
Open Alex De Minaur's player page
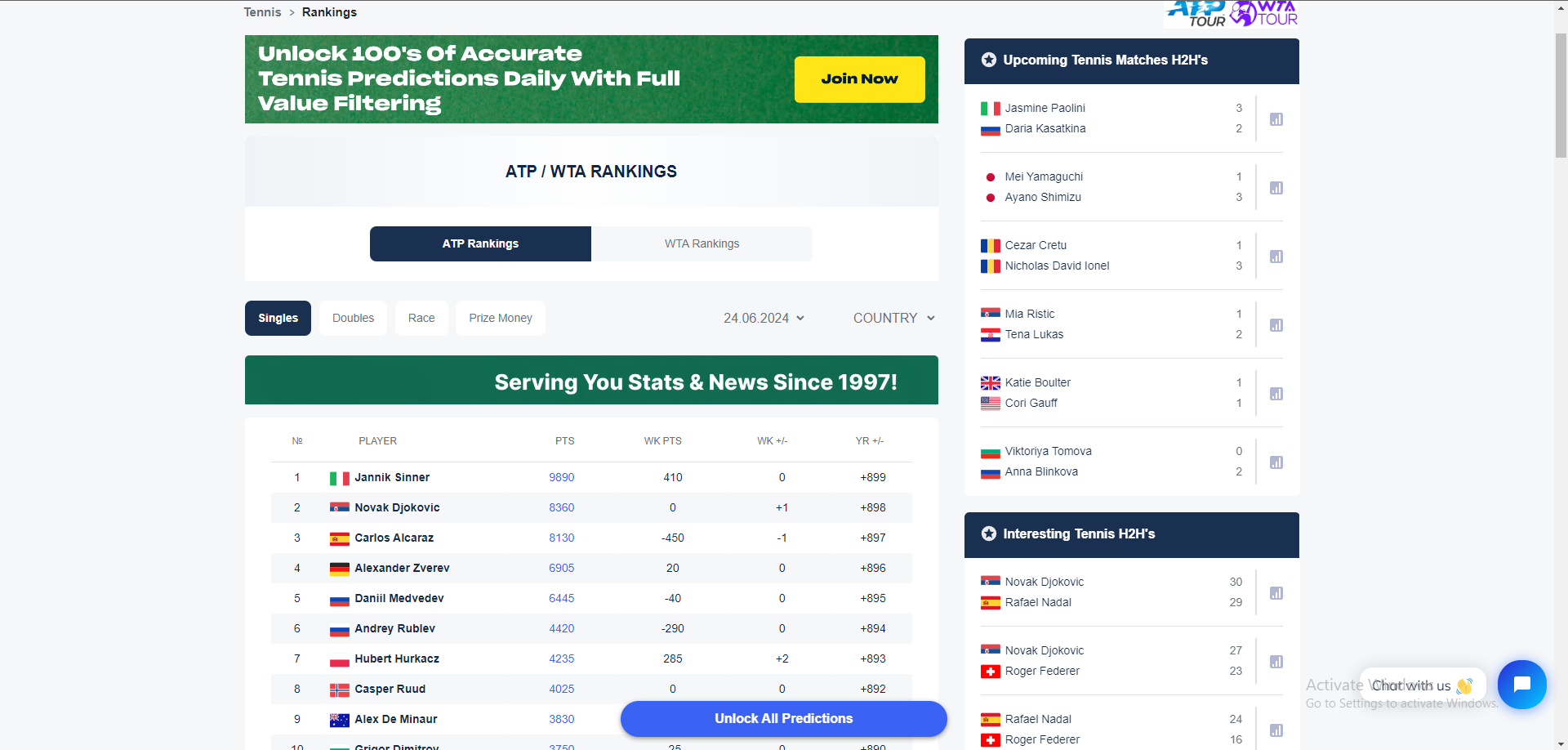(x=396, y=719)
